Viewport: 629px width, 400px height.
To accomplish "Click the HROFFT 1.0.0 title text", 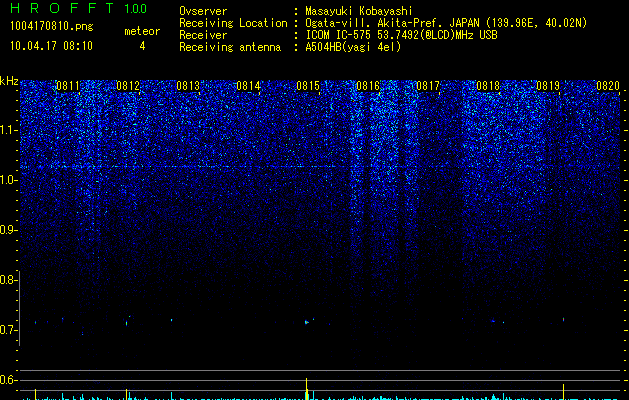I will click(x=79, y=8).
